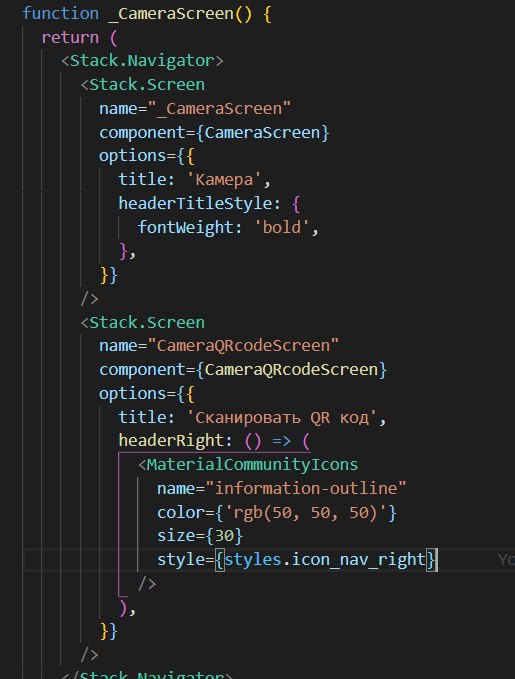Image resolution: width=515 pixels, height=679 pixels.
Task: Click the headerRight property
Action: point(171,441)
